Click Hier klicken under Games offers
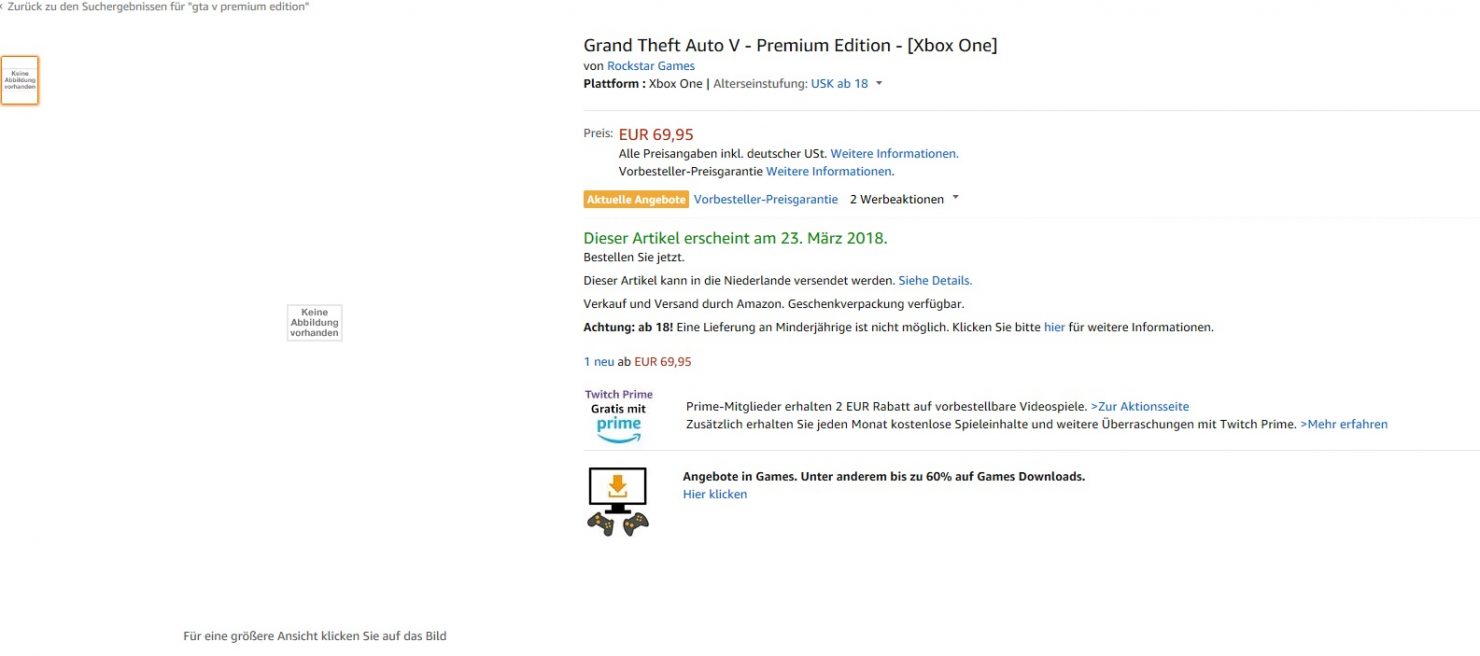 coord(715,494)
